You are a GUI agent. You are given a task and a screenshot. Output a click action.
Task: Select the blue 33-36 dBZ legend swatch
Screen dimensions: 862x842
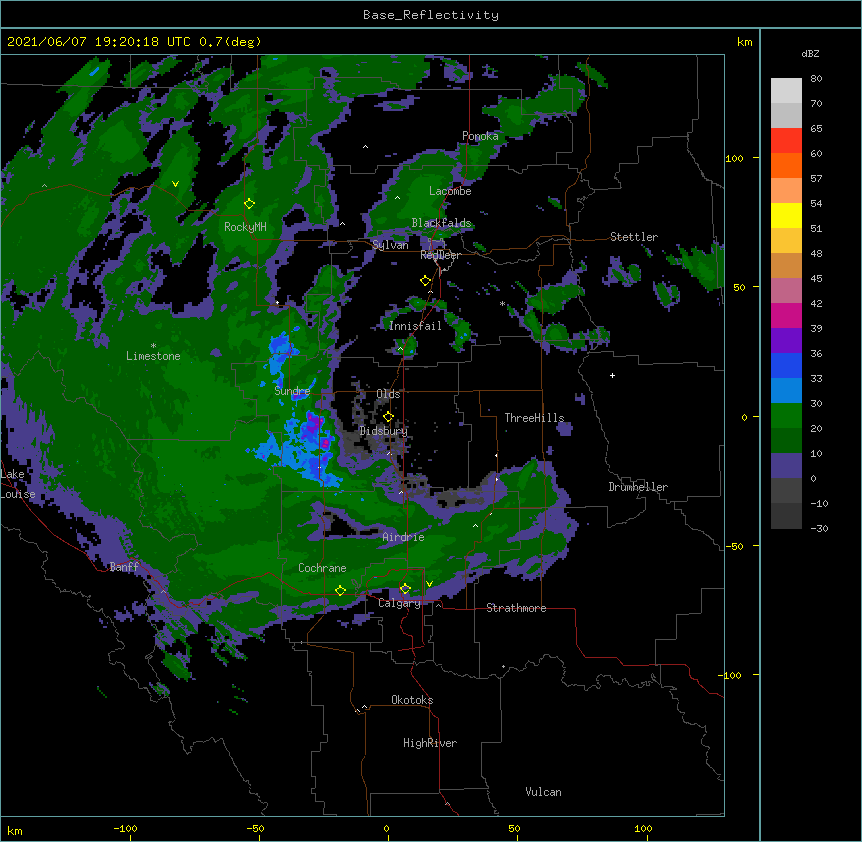786,365
